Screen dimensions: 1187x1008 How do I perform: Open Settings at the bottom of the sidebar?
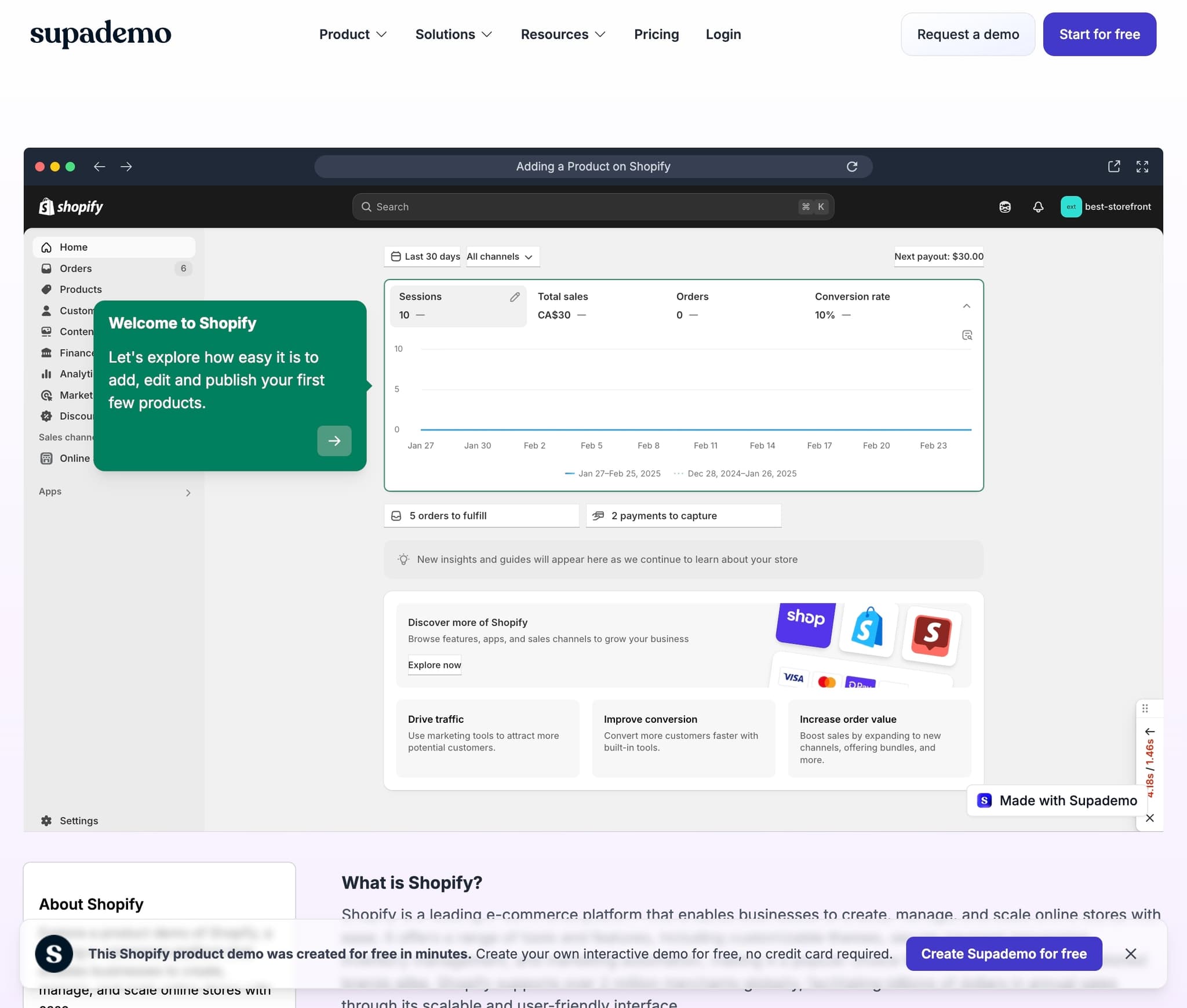(79, 820)
